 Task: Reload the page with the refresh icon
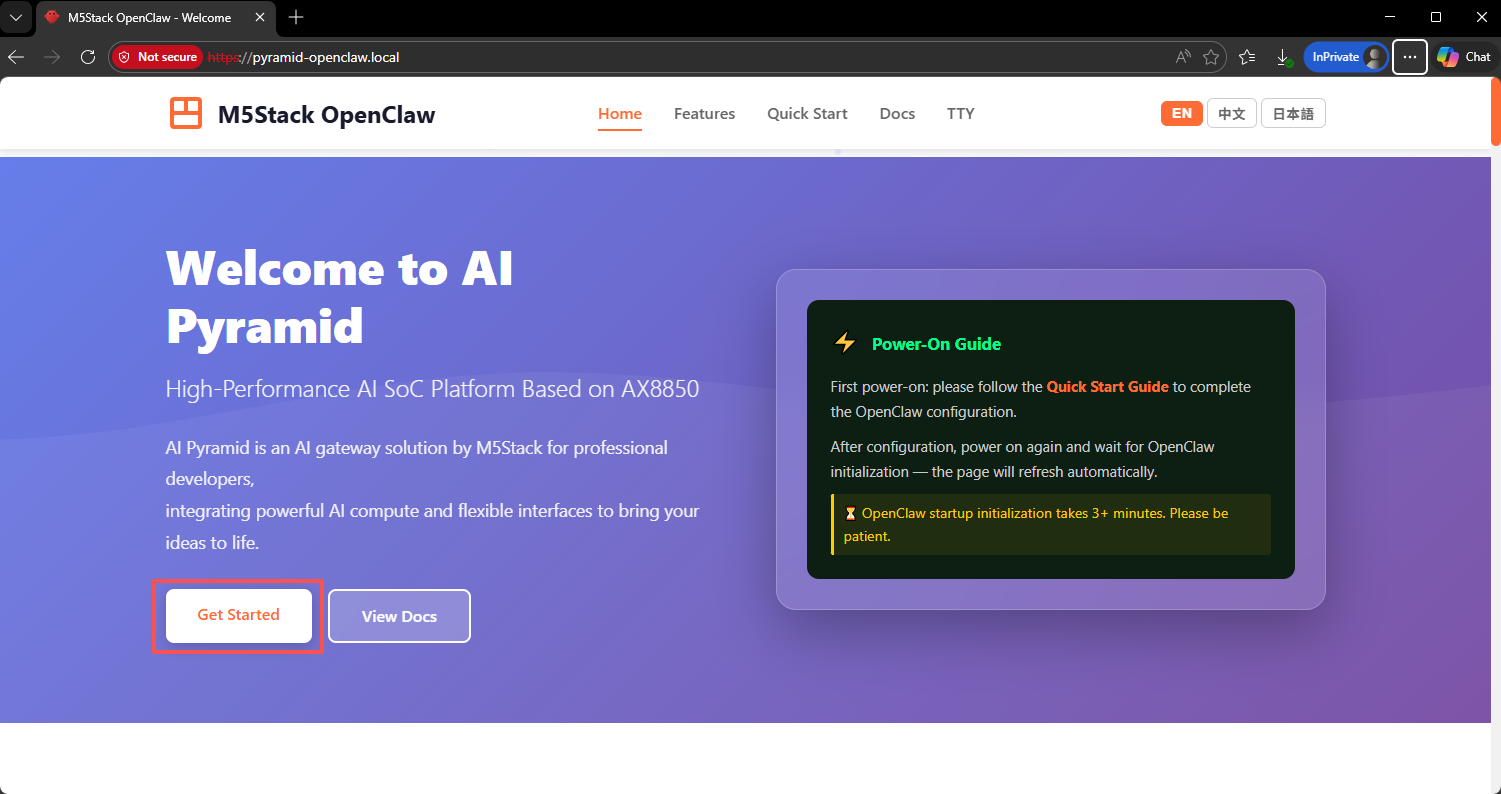coord(88,57)
